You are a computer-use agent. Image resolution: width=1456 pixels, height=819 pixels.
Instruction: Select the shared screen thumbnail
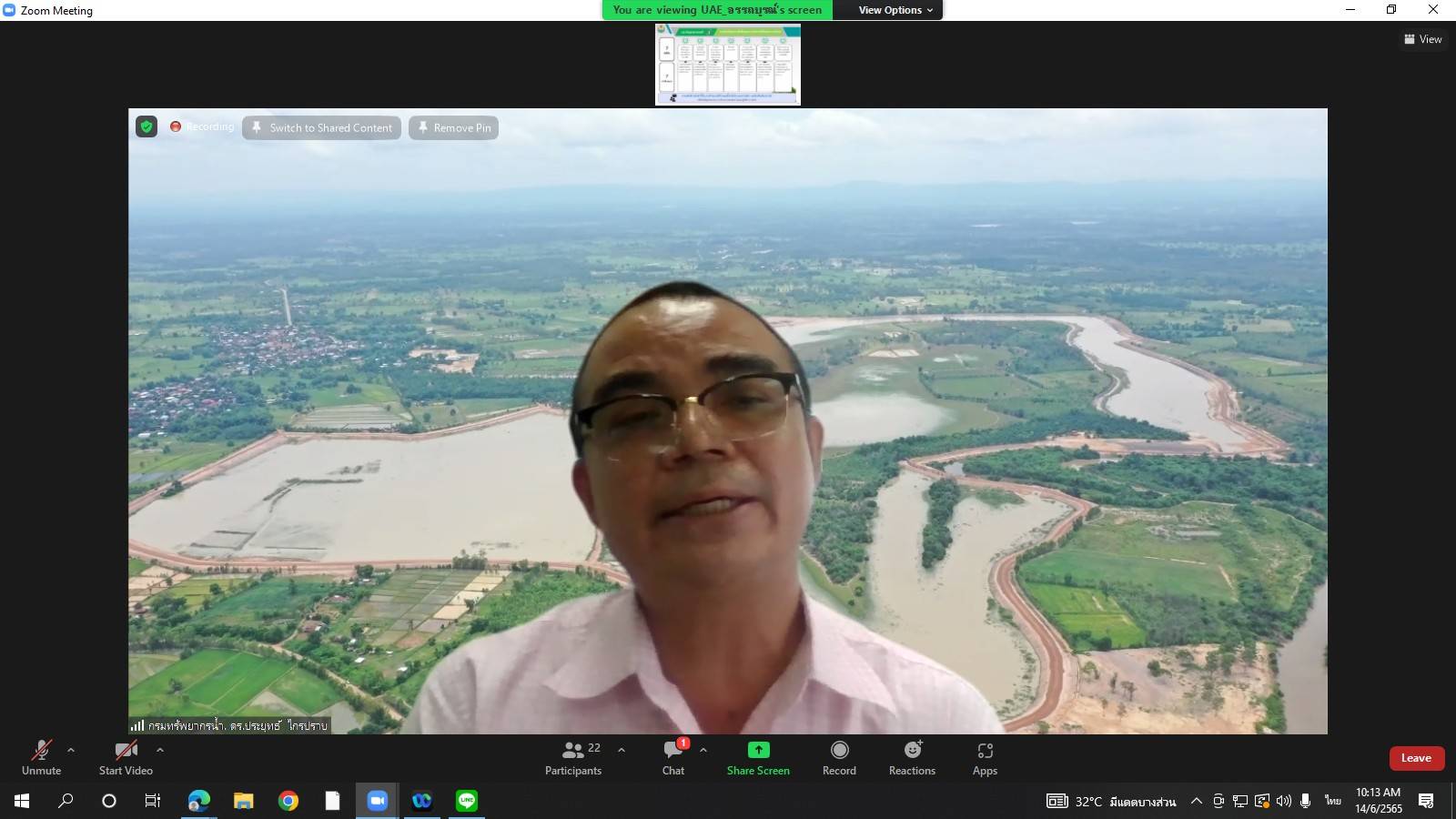pos(728,65)
